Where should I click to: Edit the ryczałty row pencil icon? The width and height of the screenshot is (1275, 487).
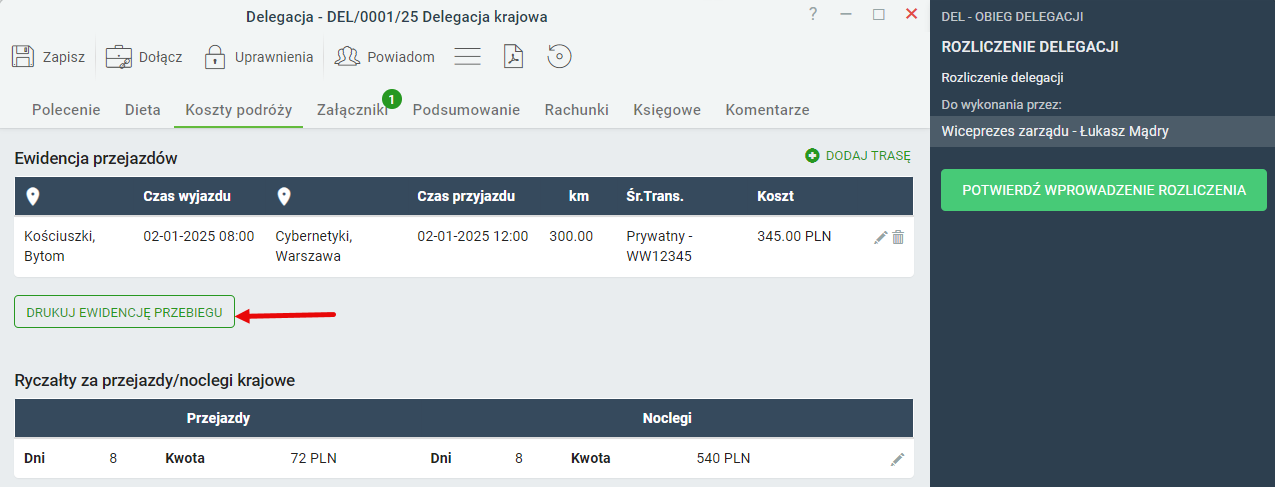pyautogui.click(x=897, y=459)
